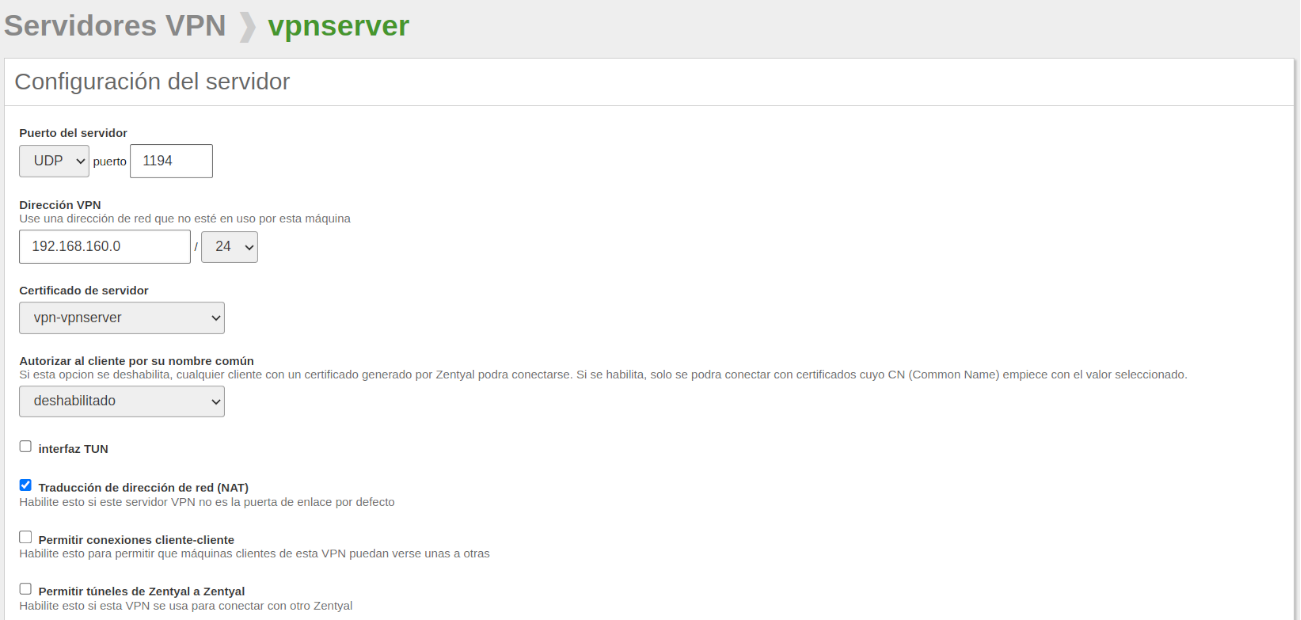Enable the interfaz TUN checkbox
1301x620 pixels.
pos(26,447)
